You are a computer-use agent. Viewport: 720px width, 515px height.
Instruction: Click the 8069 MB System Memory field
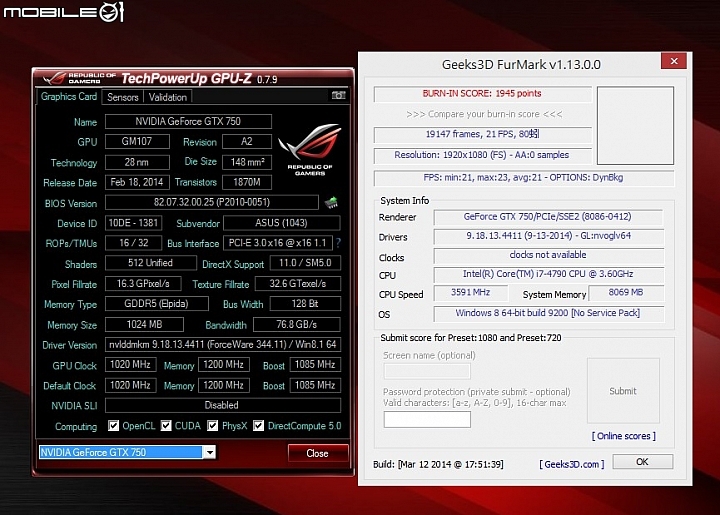626,292
